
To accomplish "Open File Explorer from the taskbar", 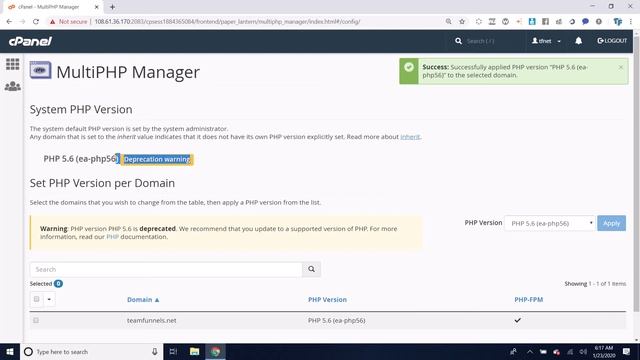I will (194, 351).
